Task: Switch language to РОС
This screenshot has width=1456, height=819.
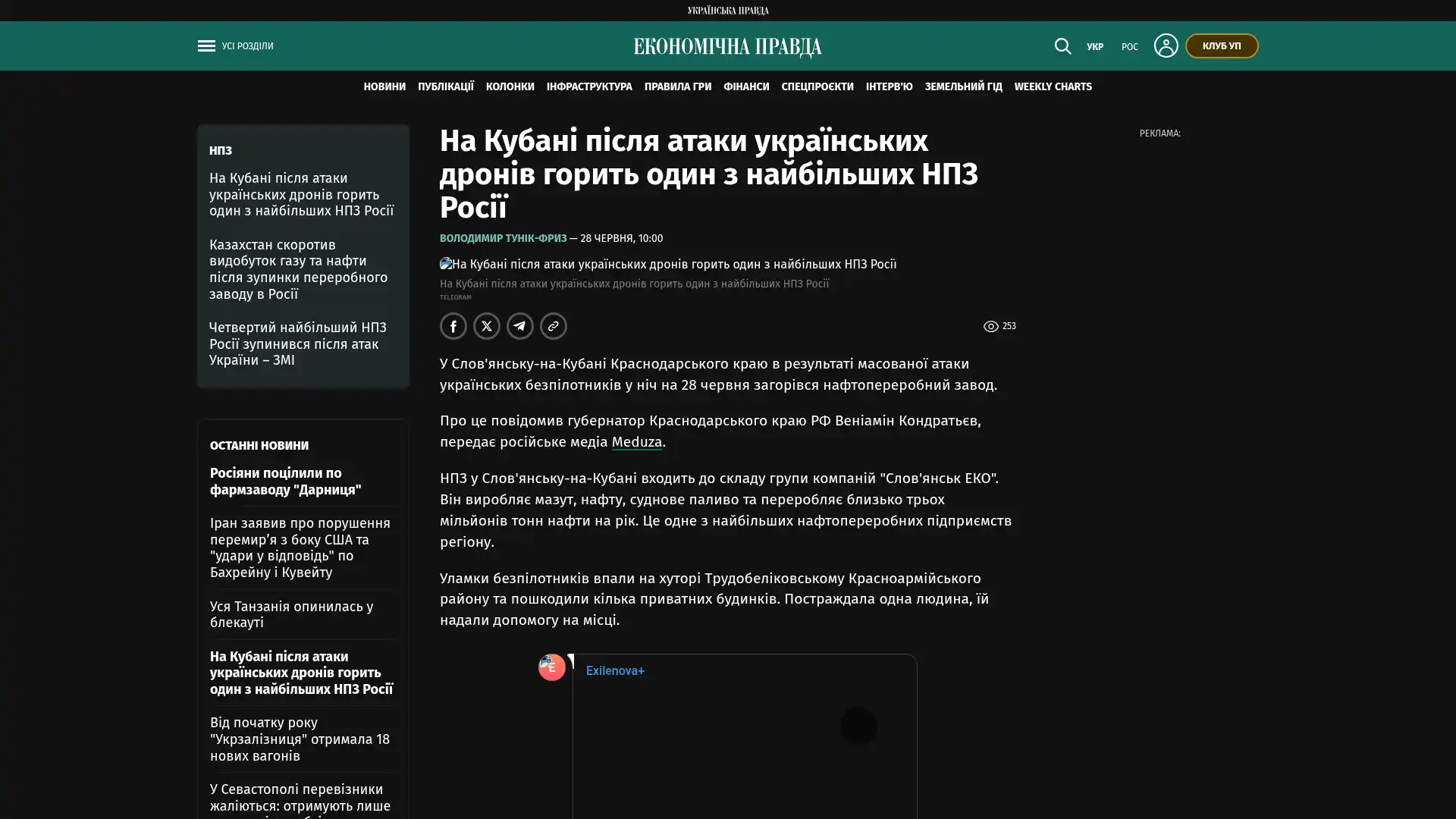Action: pos(1130,47)
